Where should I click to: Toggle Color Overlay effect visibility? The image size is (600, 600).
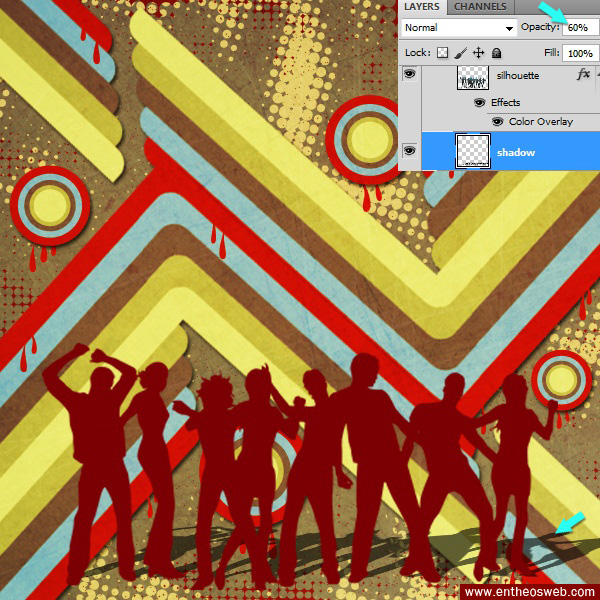click(x=497, y=122)
